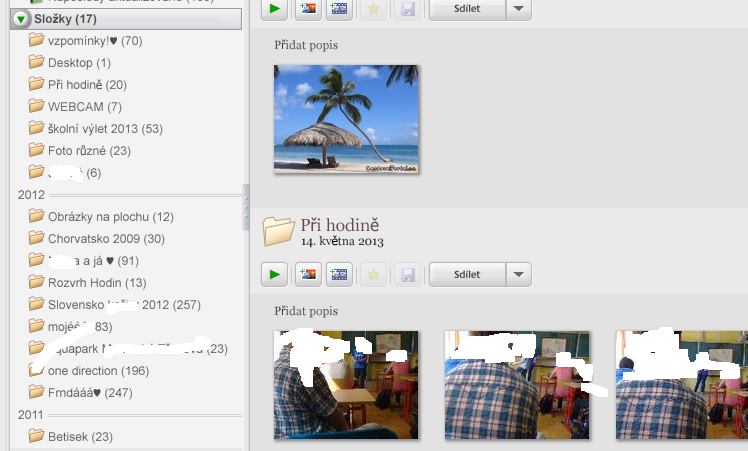This screenshot has height=451, width=748.
Task: Click the 2012 year group header
Action: (31, 195)
